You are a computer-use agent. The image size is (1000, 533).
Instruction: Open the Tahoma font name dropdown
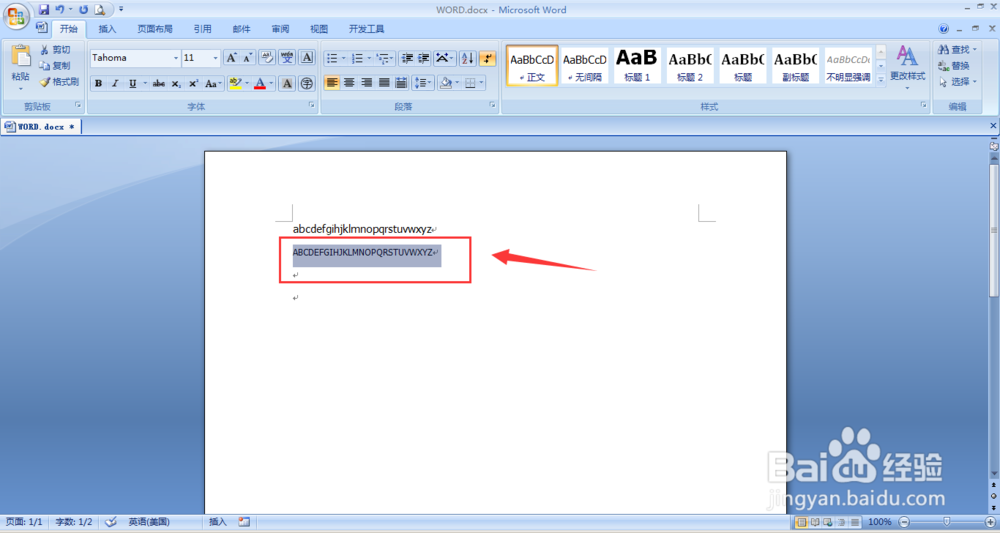[176, 58]
